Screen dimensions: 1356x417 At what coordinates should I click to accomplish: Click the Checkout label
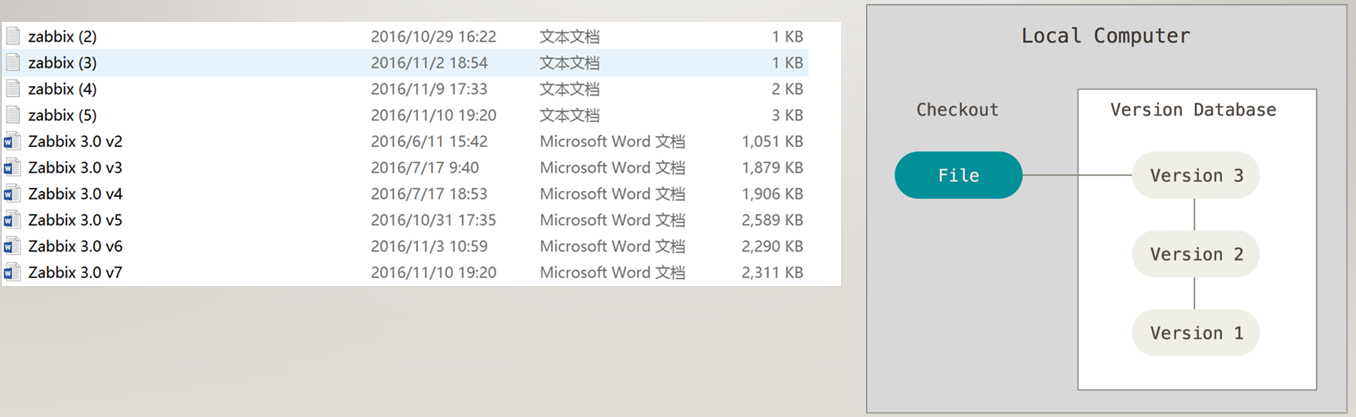957,109
